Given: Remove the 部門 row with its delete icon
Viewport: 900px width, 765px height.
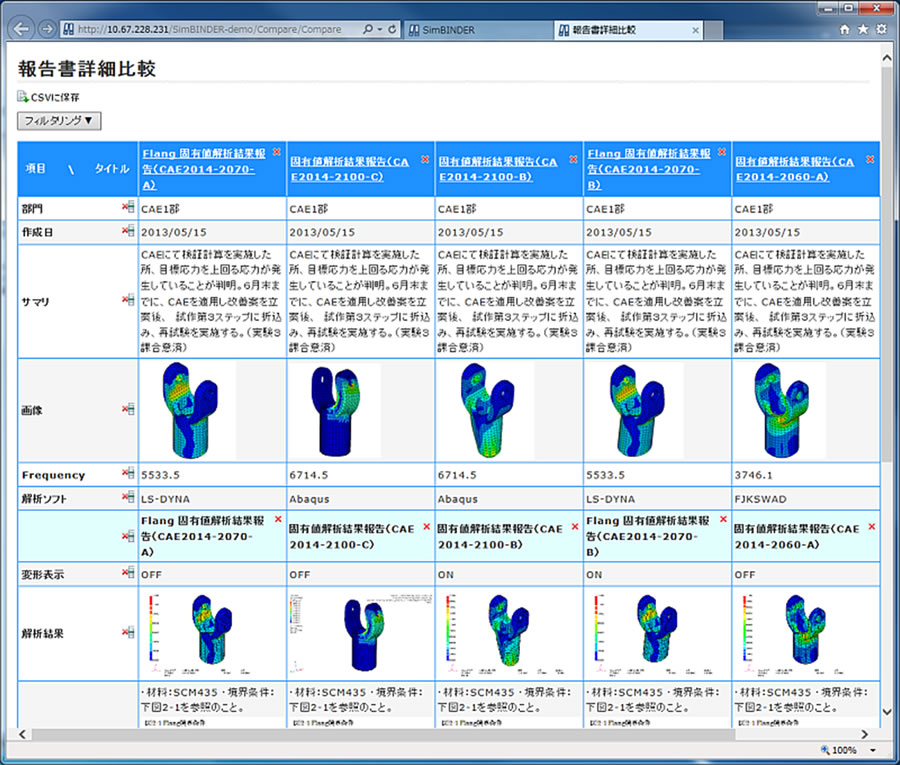Looking at the screenshot, I should tap(127, 208).
